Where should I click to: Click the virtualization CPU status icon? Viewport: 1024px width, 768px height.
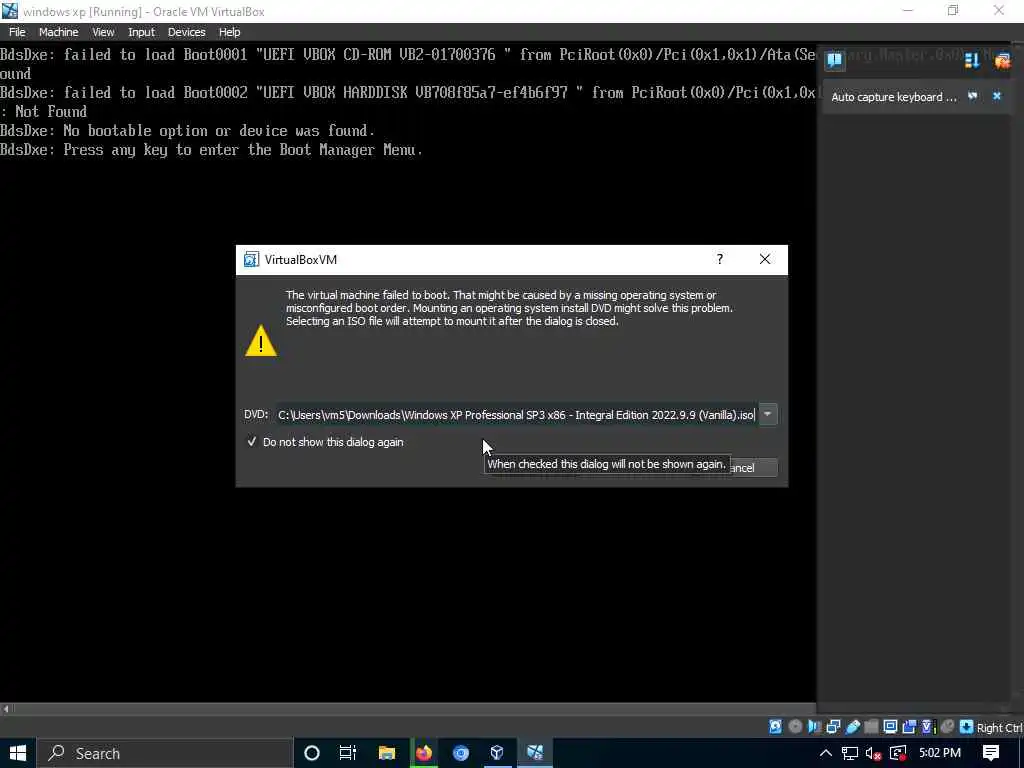coord(928,726)
